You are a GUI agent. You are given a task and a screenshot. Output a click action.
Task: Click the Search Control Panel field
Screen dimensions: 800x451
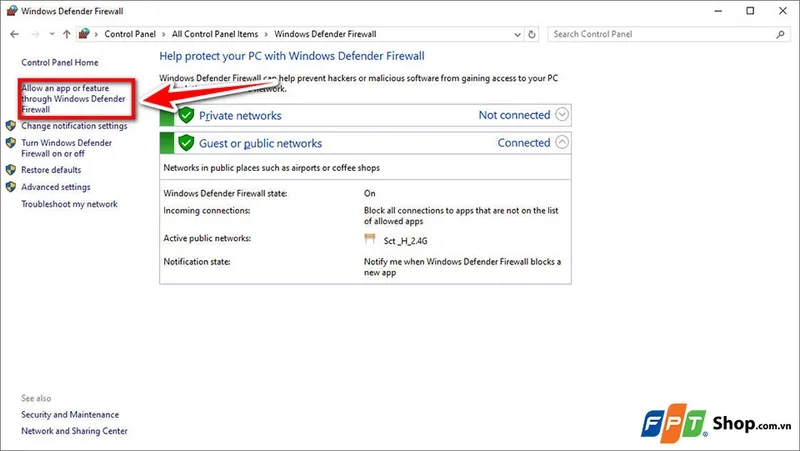pyautogui.click(x=660, y=34)
